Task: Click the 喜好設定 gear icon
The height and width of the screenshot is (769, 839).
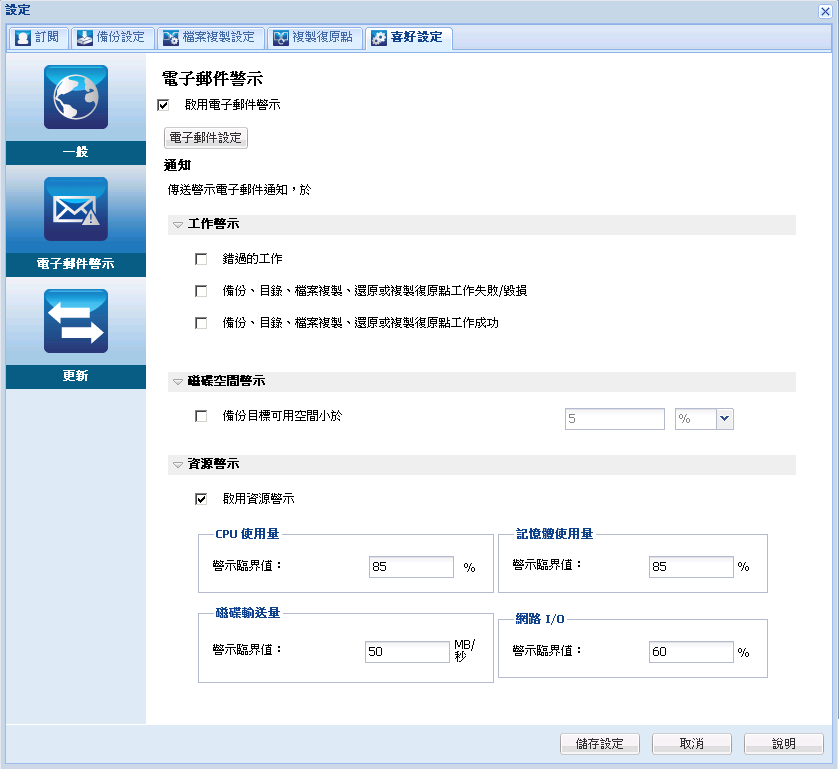Action: pyautogui.click(x=379, y=38)
